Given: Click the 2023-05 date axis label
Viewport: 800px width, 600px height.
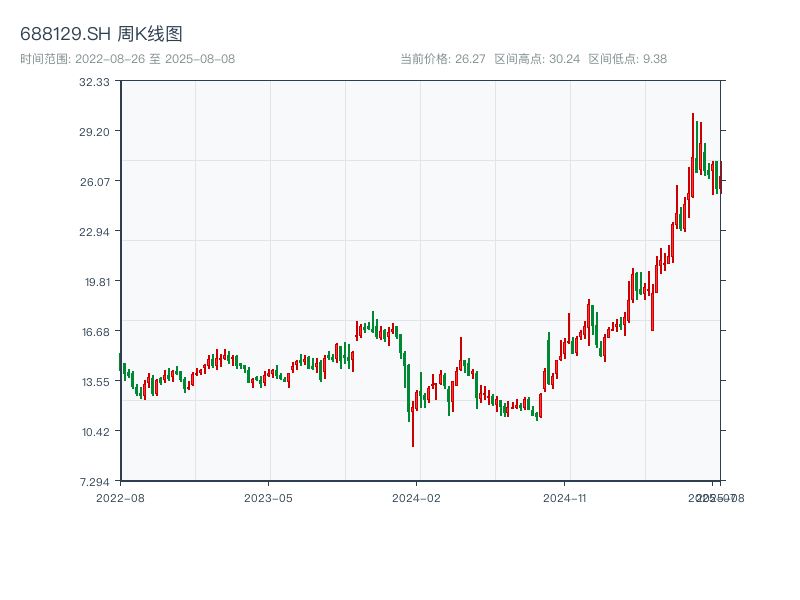Looking at the screenshot, I should coord(269,497).
